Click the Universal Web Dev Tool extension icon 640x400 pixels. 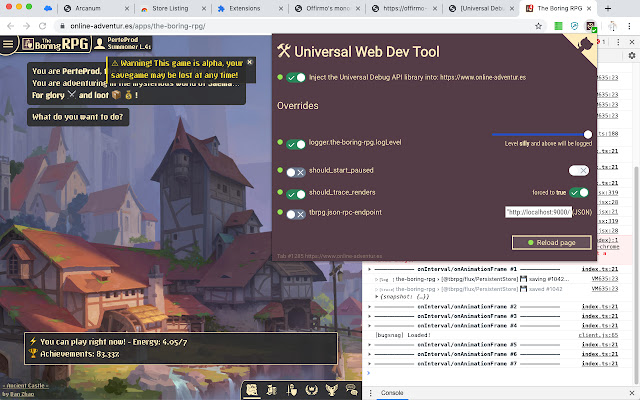[x=591, y=27]
